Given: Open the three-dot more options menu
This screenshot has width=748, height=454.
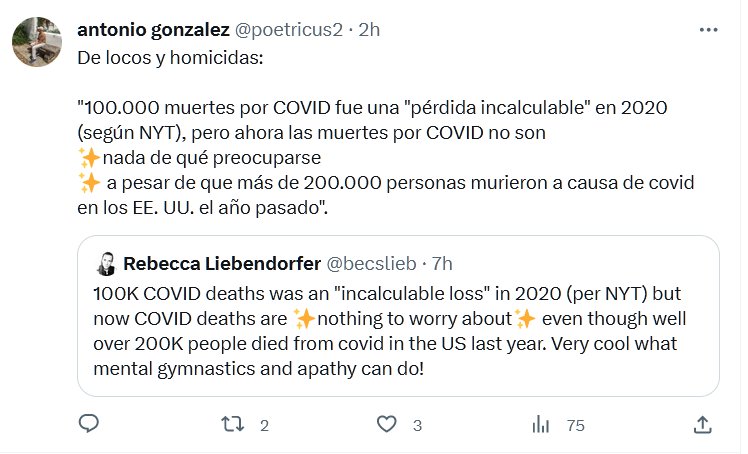Looking at the screenshot, I should point(708,30).
